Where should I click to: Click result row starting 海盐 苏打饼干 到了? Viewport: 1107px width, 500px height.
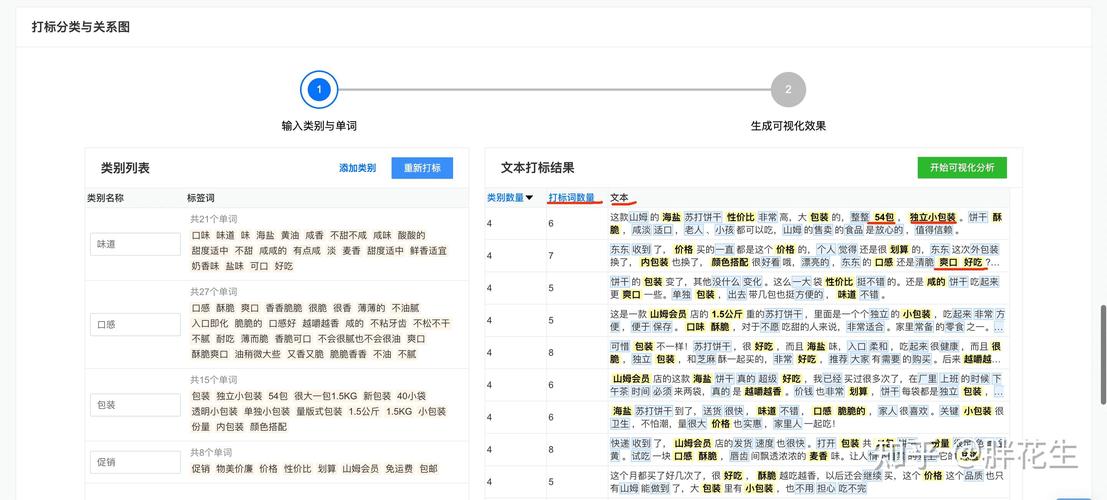[747, 417]
